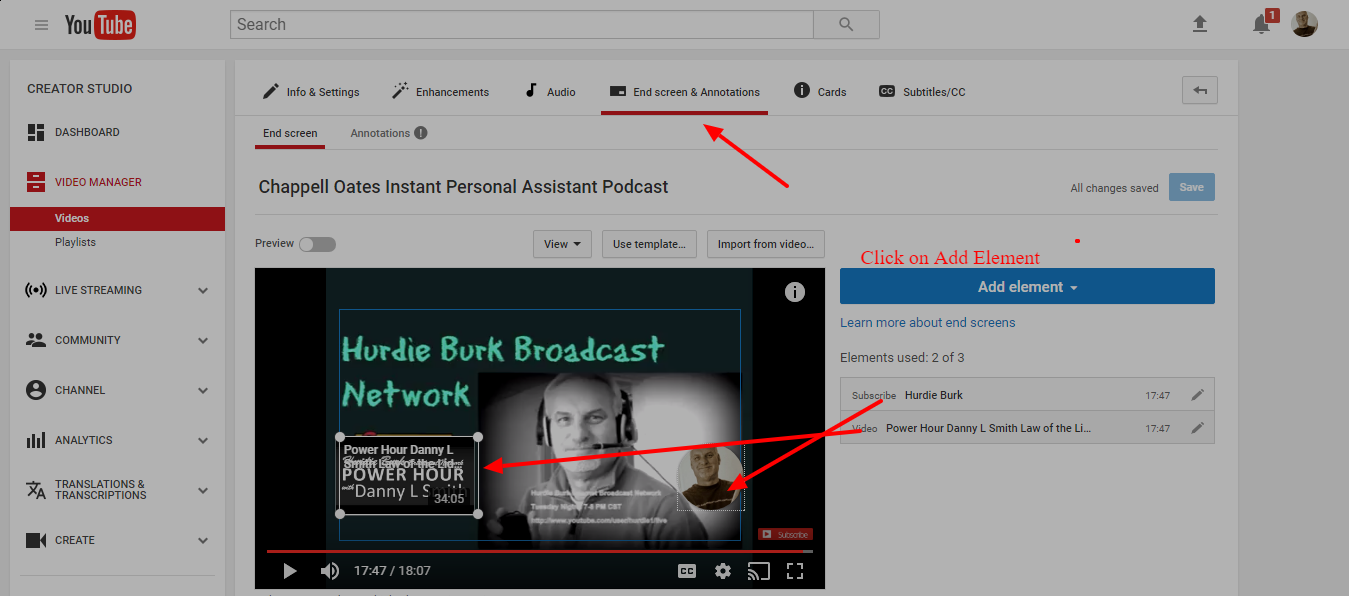Viewport: 1349px width, 596px height.
Task: Toggle closed captions in player
Action: (x=687, y=571)
